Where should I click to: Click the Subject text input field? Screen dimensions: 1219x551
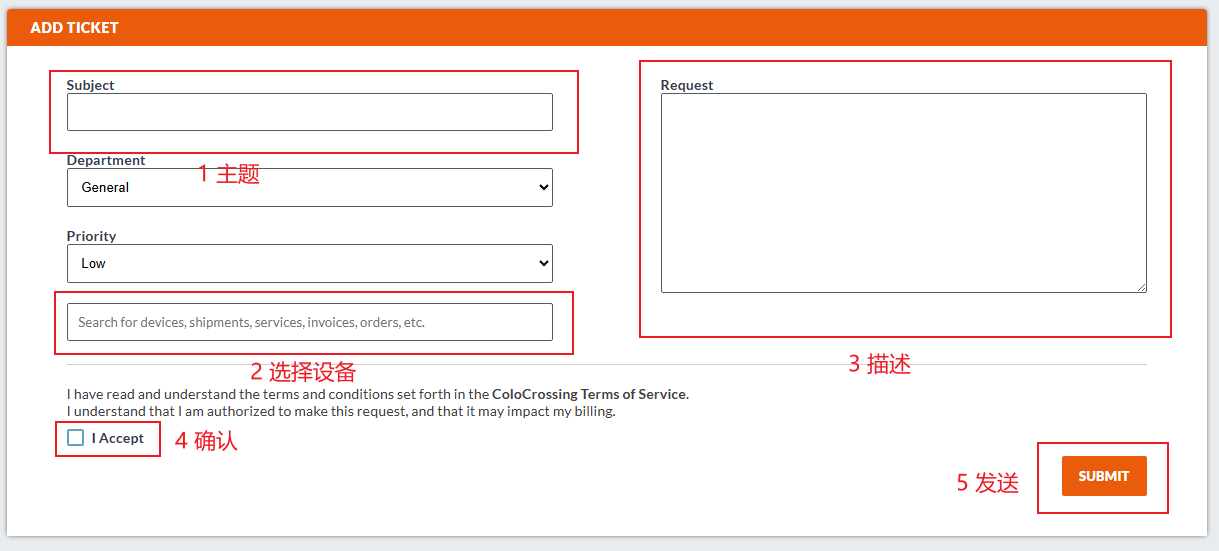coord(309,112)
